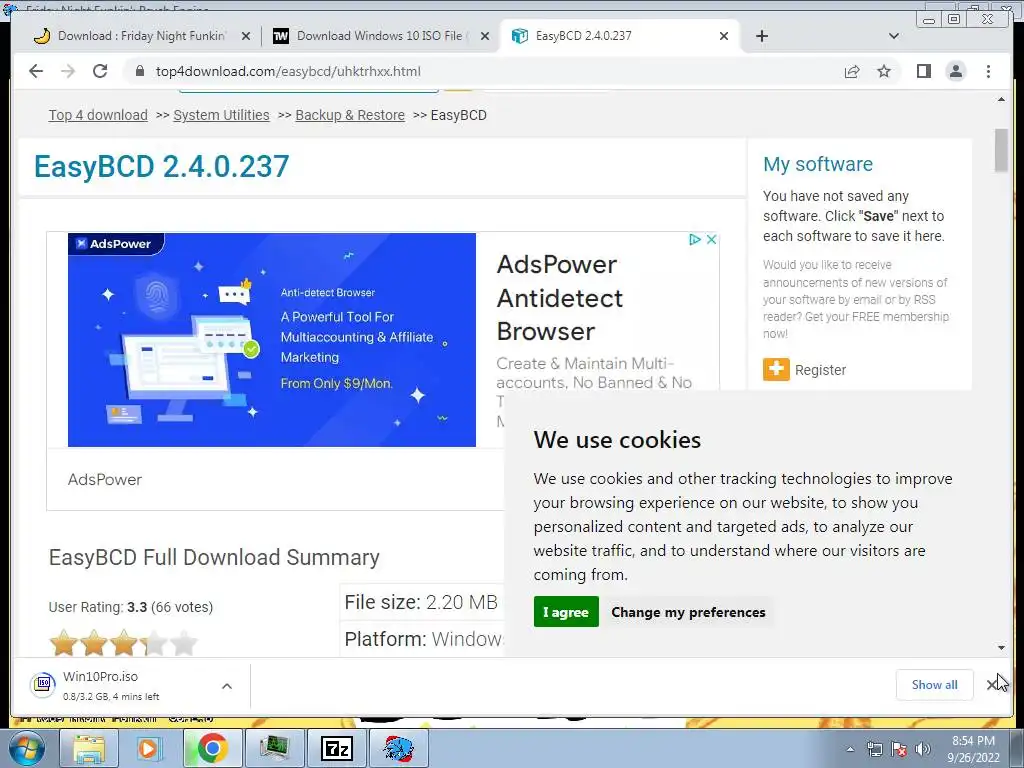Open the system monitor taskbar icon
The height and width of the screenshot is (768, 1024).
click(x=274, y=748)
